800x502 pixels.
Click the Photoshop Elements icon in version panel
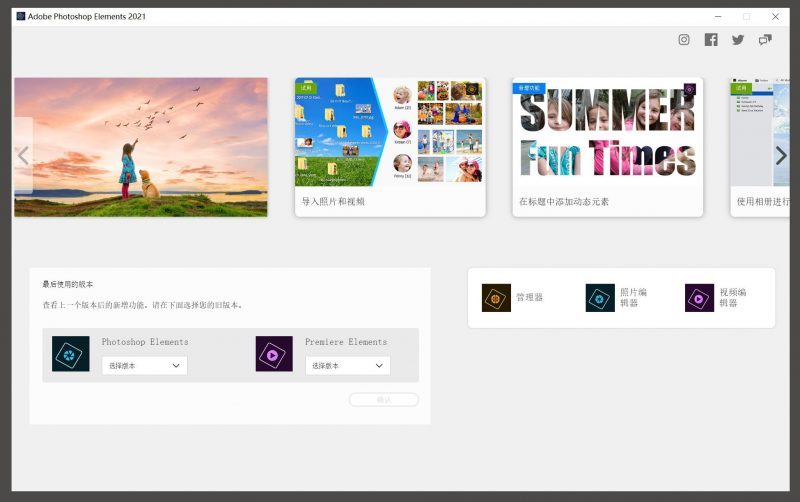coord(70,354)
